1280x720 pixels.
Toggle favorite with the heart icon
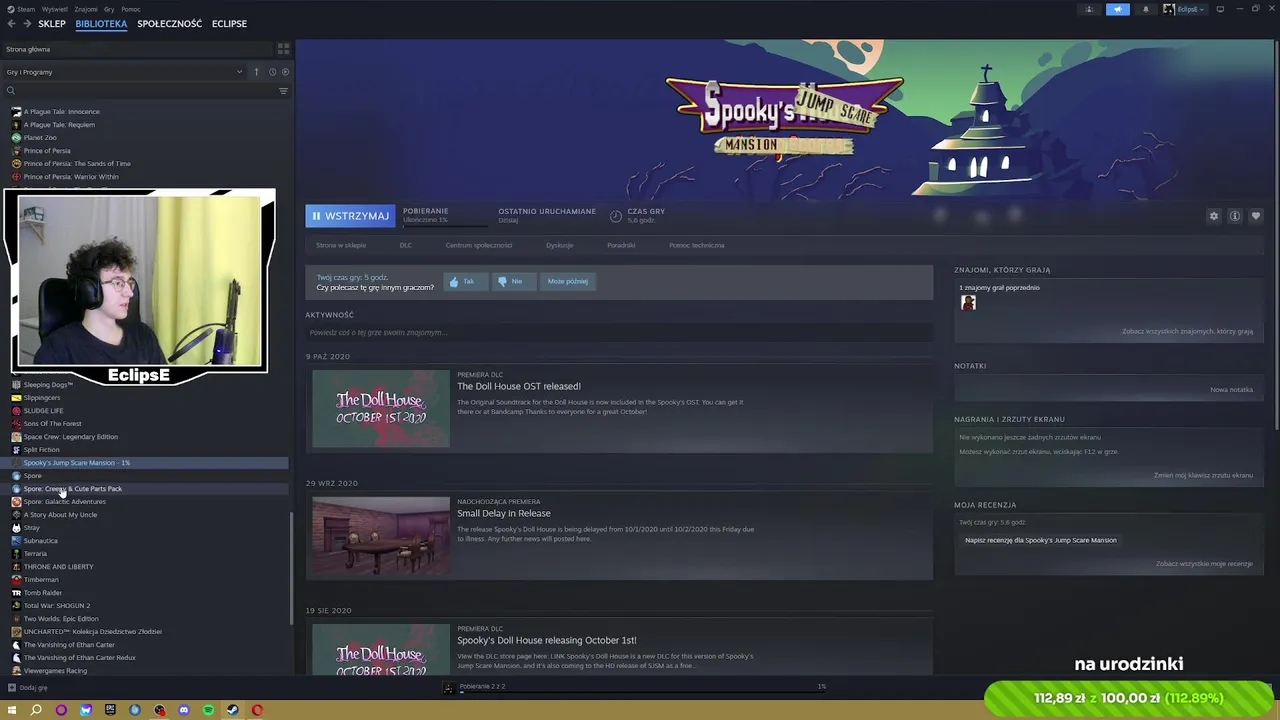tap(1256, 216)
